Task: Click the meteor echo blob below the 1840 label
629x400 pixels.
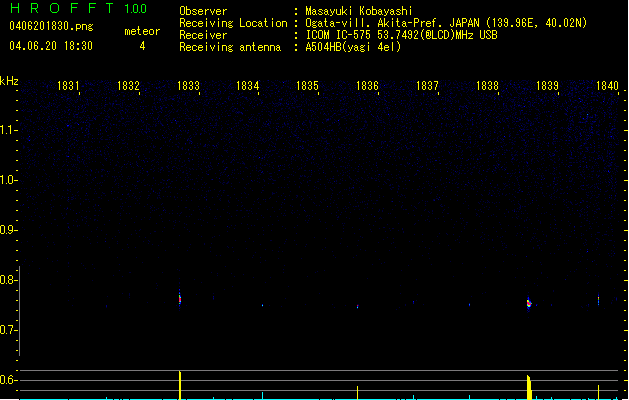Action: (598, 299)
